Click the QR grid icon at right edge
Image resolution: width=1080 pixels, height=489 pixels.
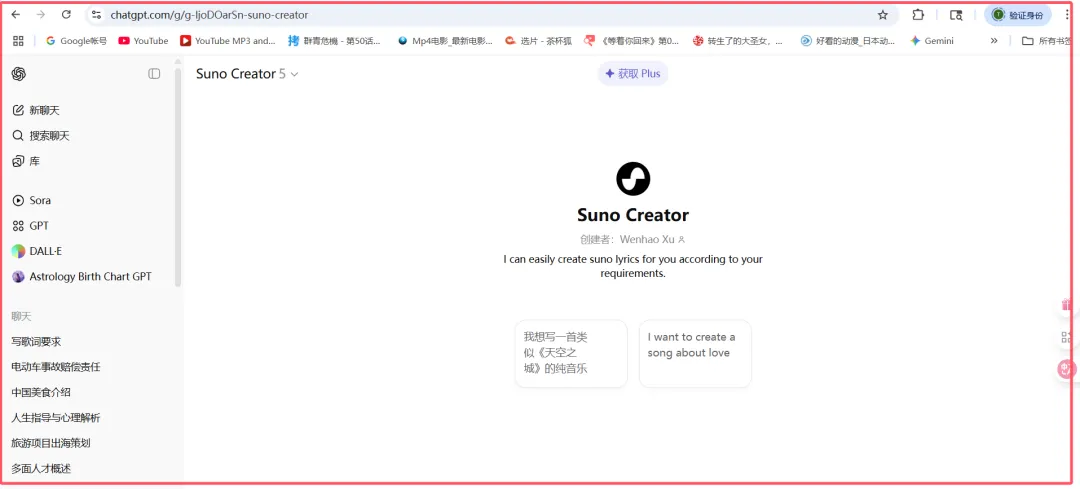[1067, 337]
